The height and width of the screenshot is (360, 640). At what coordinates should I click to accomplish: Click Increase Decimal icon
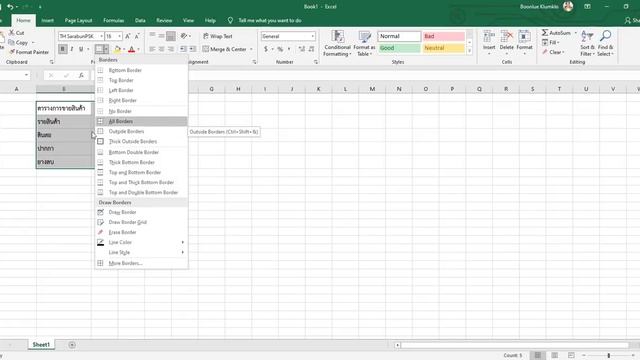point(302,49)
